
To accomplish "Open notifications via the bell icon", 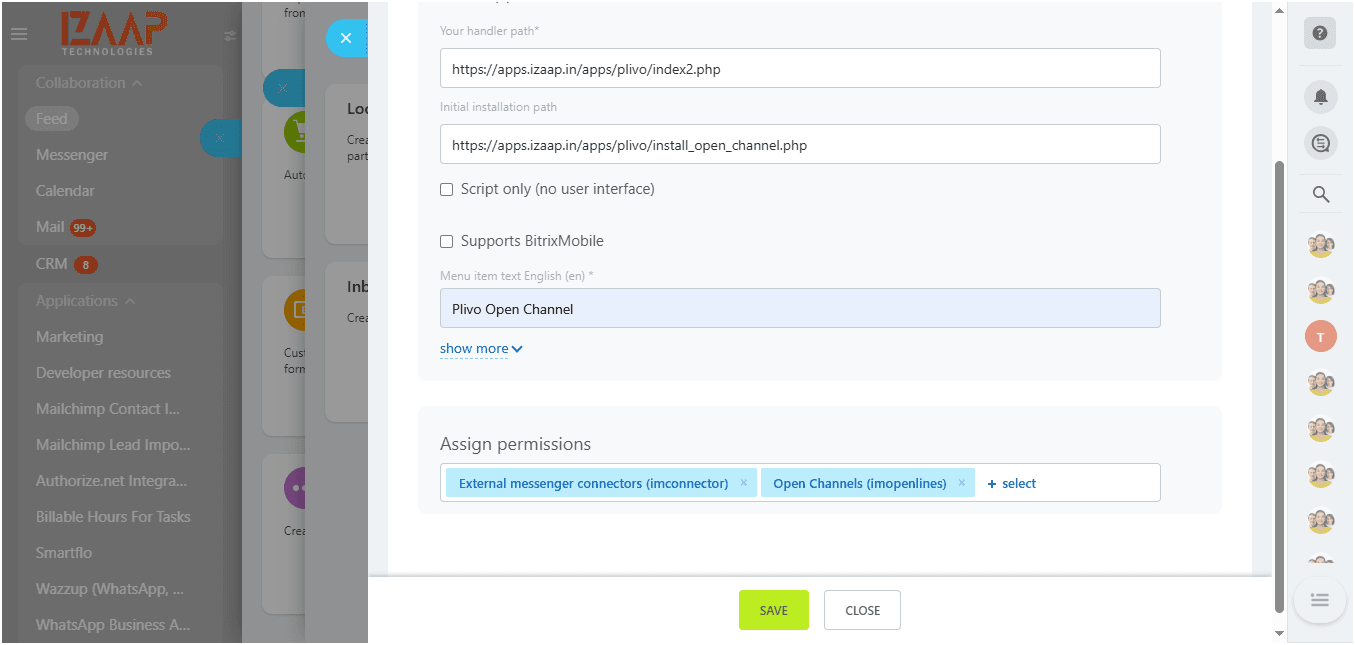I will (1319, 96).
